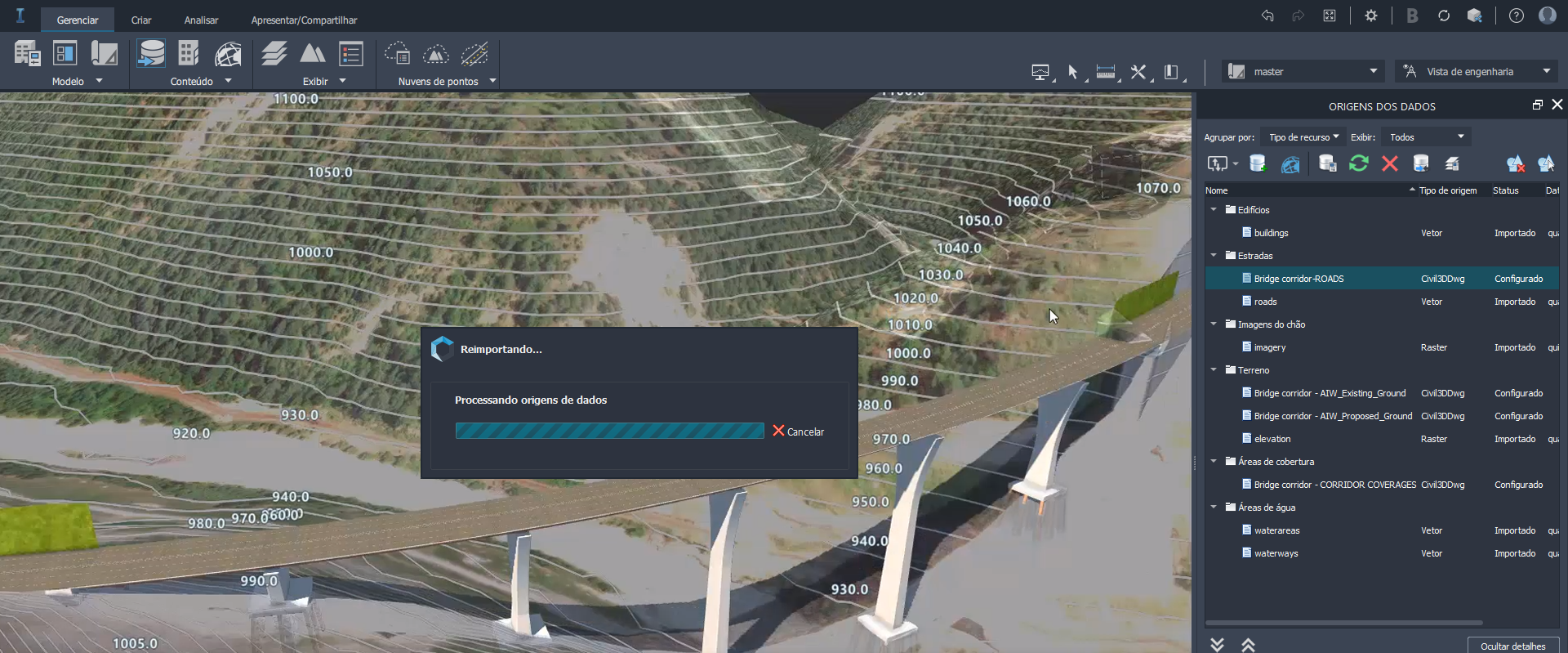The height and width of the screenshot is (653, 1568).
Task: Collapse the Estradas folder
Action: tap(1214, 256)
